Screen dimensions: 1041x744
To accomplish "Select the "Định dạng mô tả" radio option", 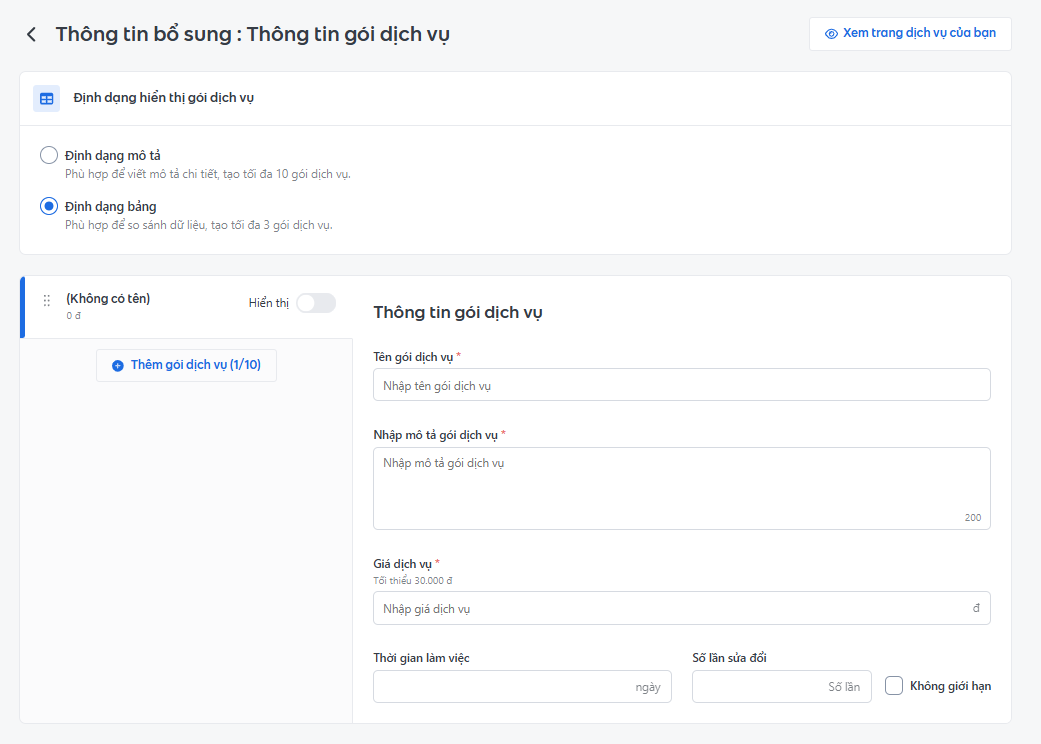I will click(49, 155).
